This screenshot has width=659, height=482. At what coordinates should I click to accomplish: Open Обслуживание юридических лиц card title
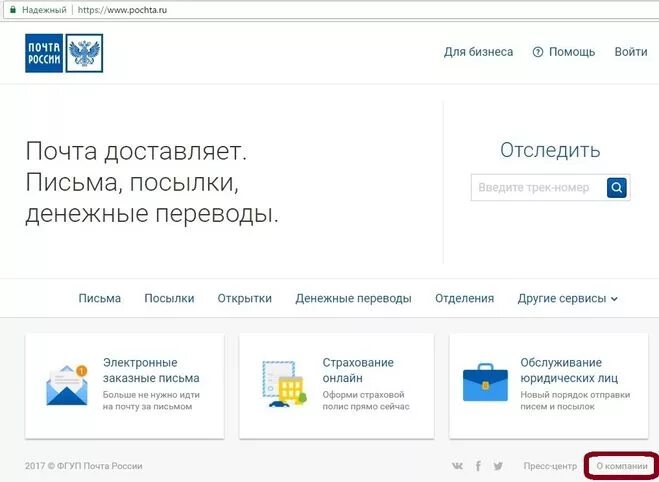point(569,370)
